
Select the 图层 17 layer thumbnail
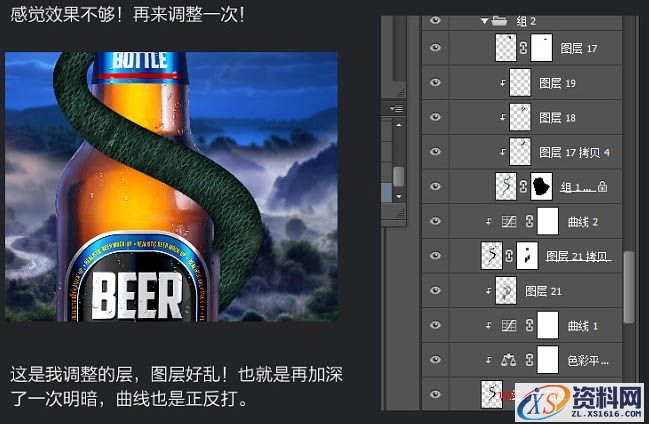[505, 48]
